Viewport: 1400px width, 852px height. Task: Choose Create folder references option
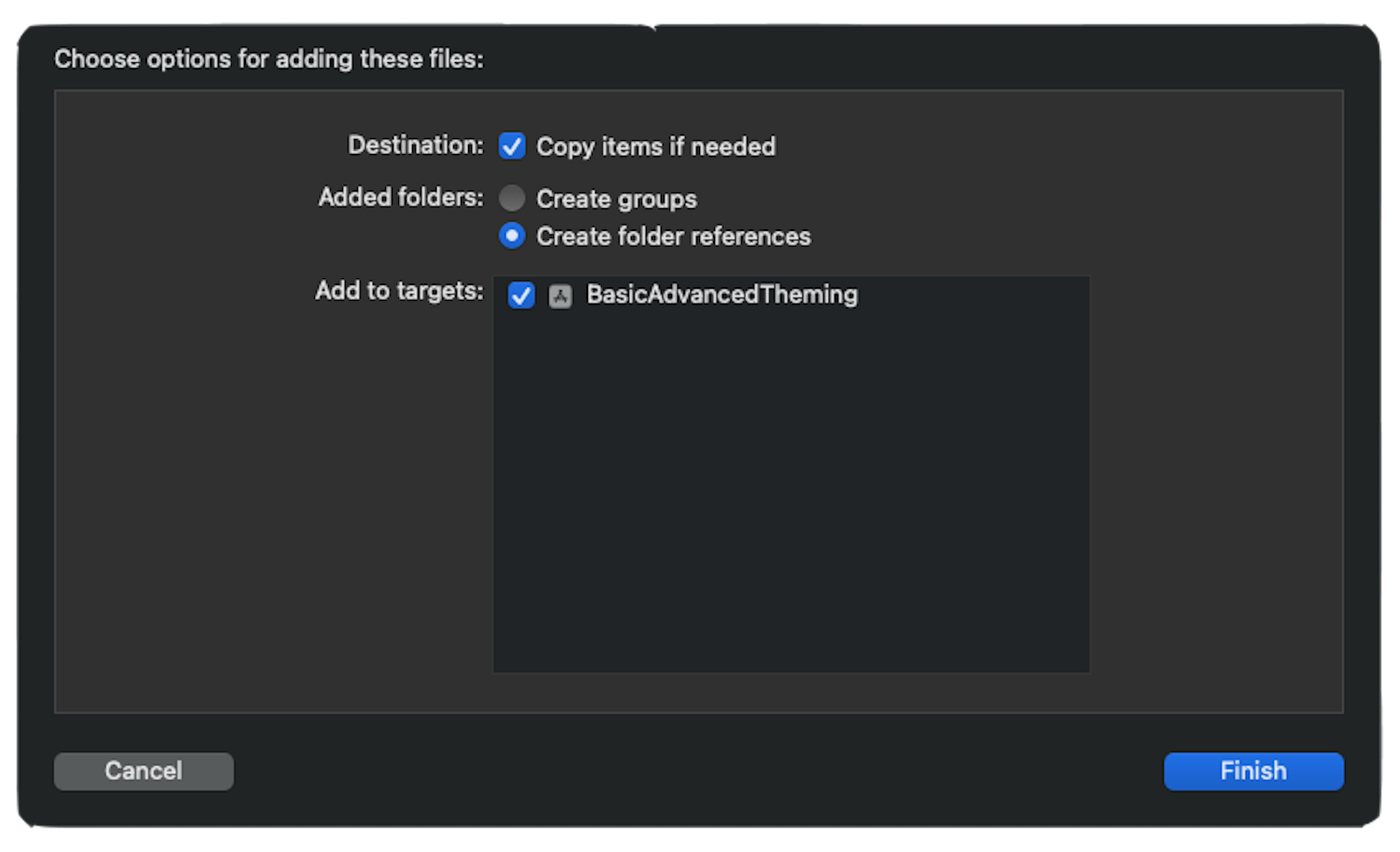tap(512, 236)
